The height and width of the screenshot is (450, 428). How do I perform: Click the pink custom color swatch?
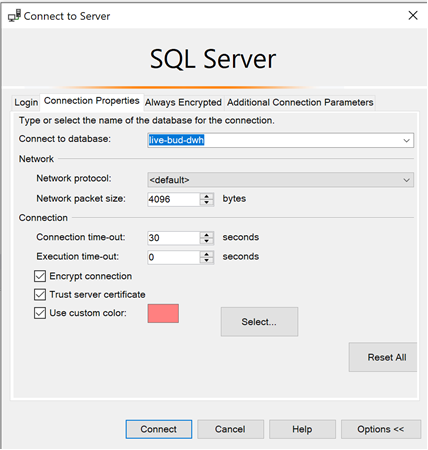[163, 313]
